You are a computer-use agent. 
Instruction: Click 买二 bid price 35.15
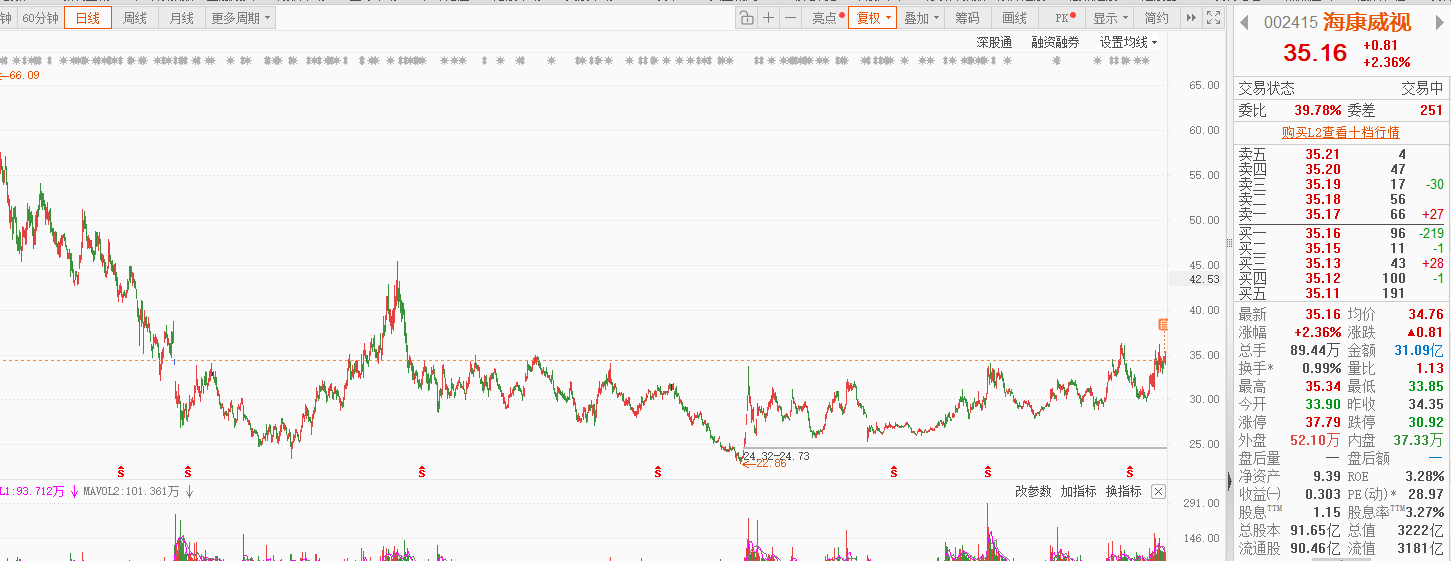tap(1323, 248)
